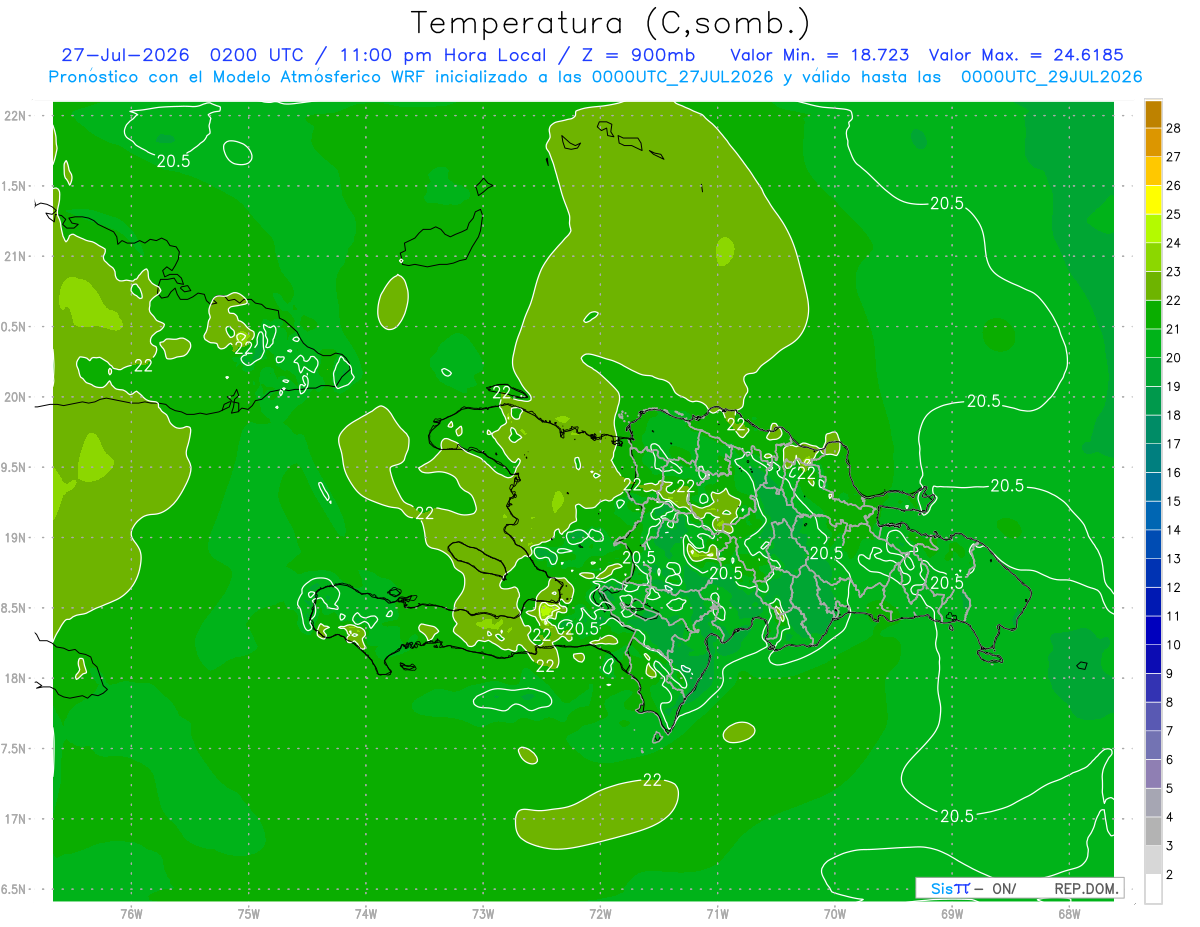The height and width of the screenshot is (927, 1200).
Task: Click latitude axis label '7.5N'
Action: [16, 749]
